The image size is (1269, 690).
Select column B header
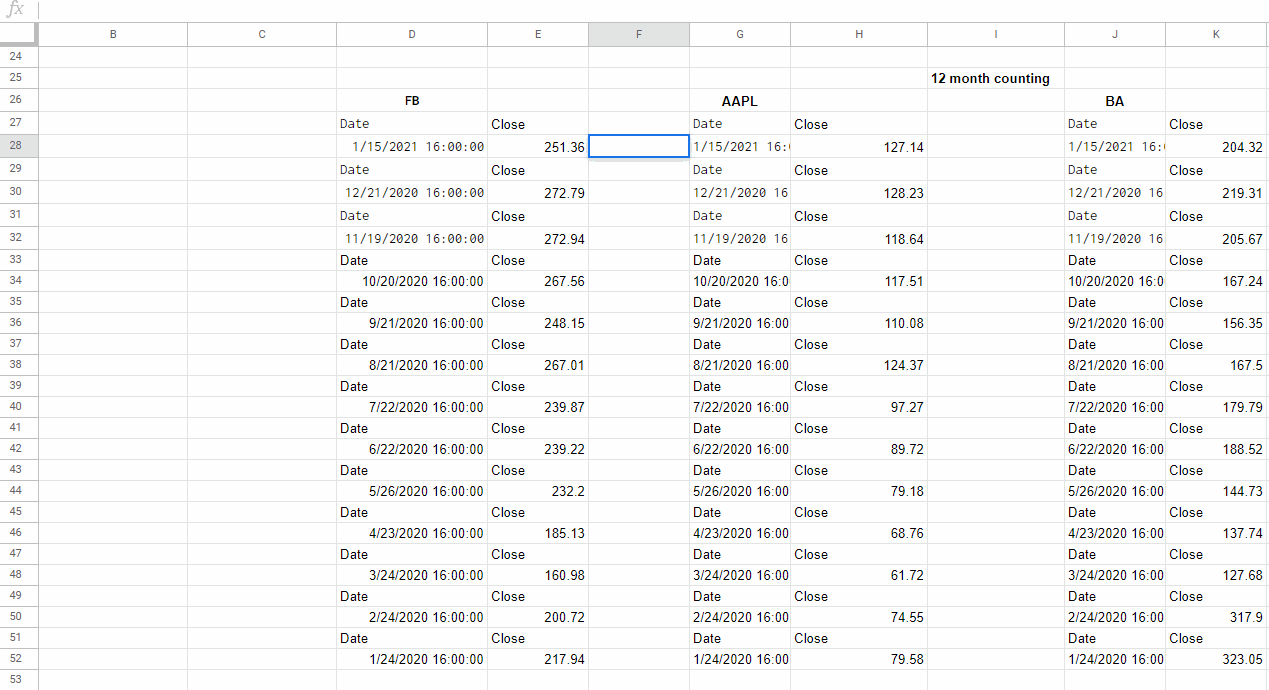tap(113, 34)
